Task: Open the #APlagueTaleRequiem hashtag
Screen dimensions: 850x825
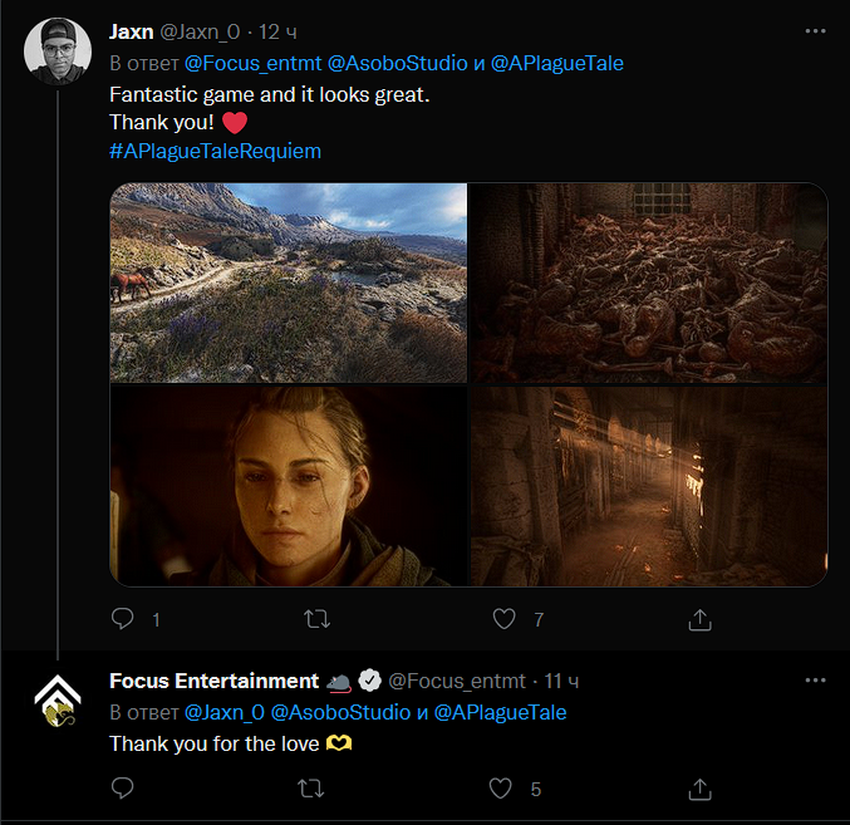Action: pyautogui.click(x=215, y=151)
